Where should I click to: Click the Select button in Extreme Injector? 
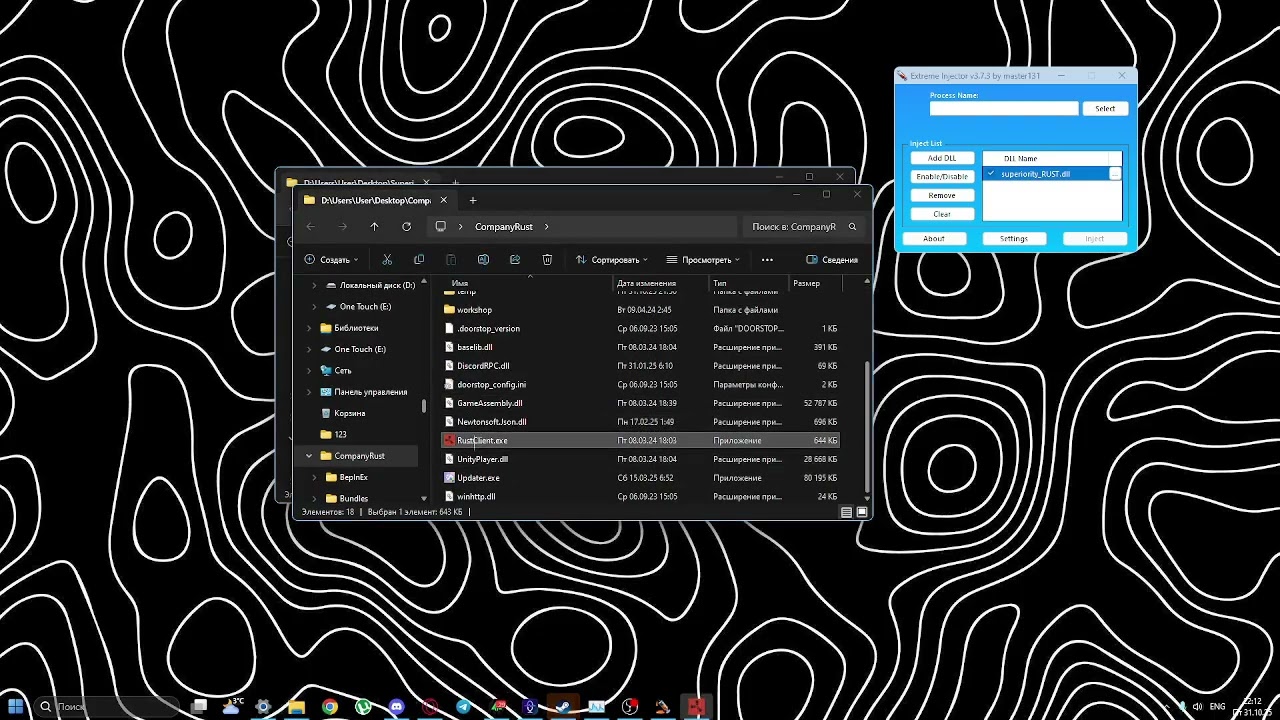tap(1105, 108)
